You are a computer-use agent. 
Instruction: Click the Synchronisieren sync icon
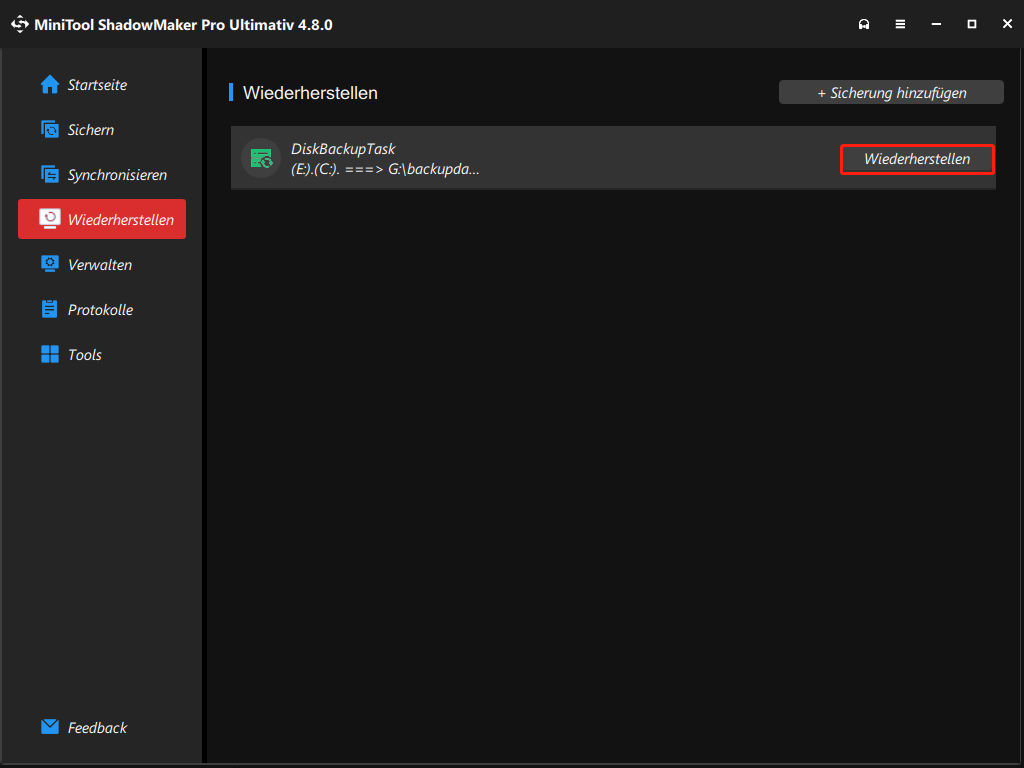(x=50, y=174)
